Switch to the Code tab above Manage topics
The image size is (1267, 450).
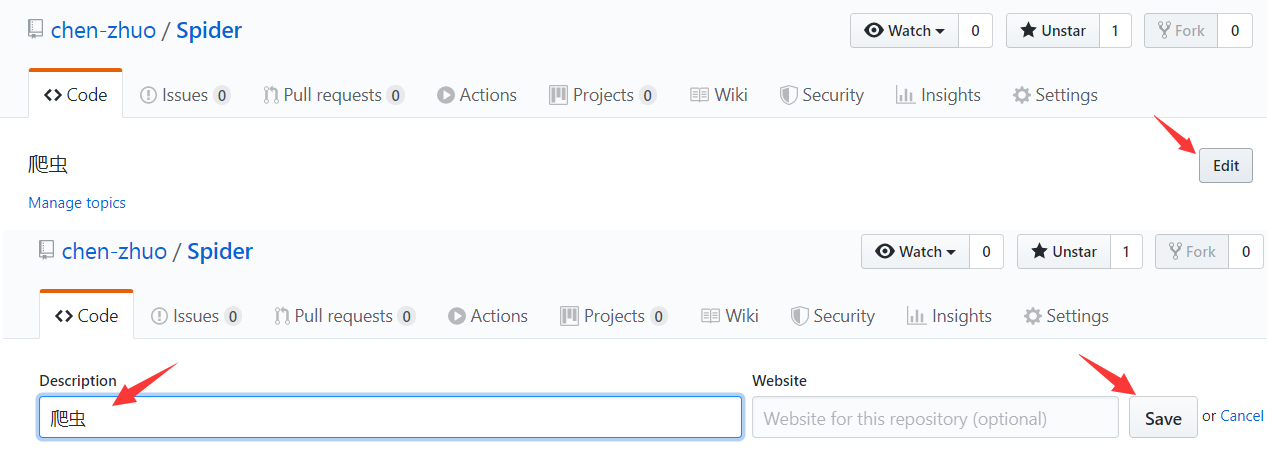click(x=76, y=96)
